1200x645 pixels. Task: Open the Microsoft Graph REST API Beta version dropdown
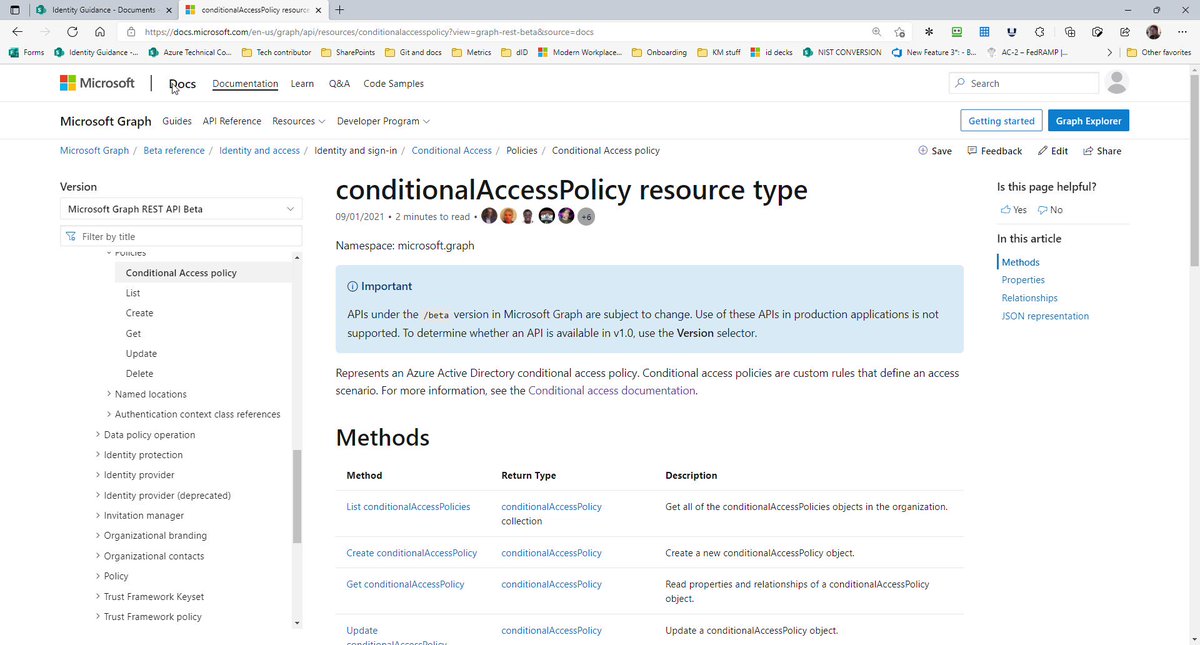[x=181, y=209]
